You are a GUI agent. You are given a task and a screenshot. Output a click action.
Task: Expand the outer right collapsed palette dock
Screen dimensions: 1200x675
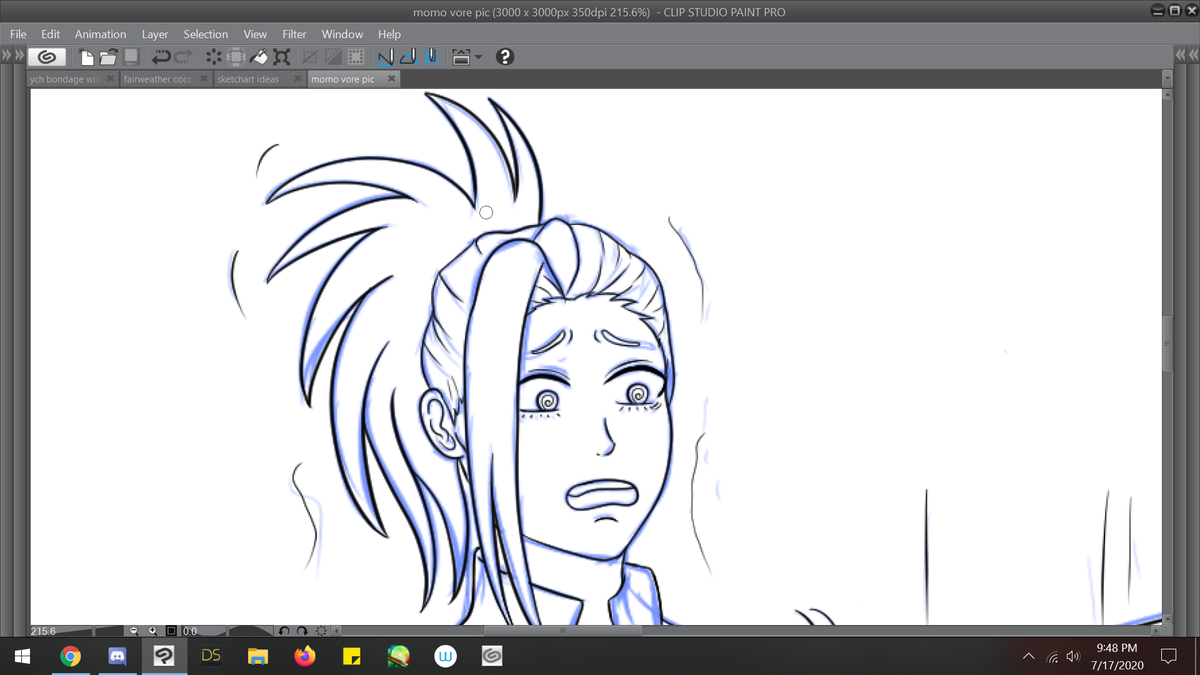click(1193, 57)
